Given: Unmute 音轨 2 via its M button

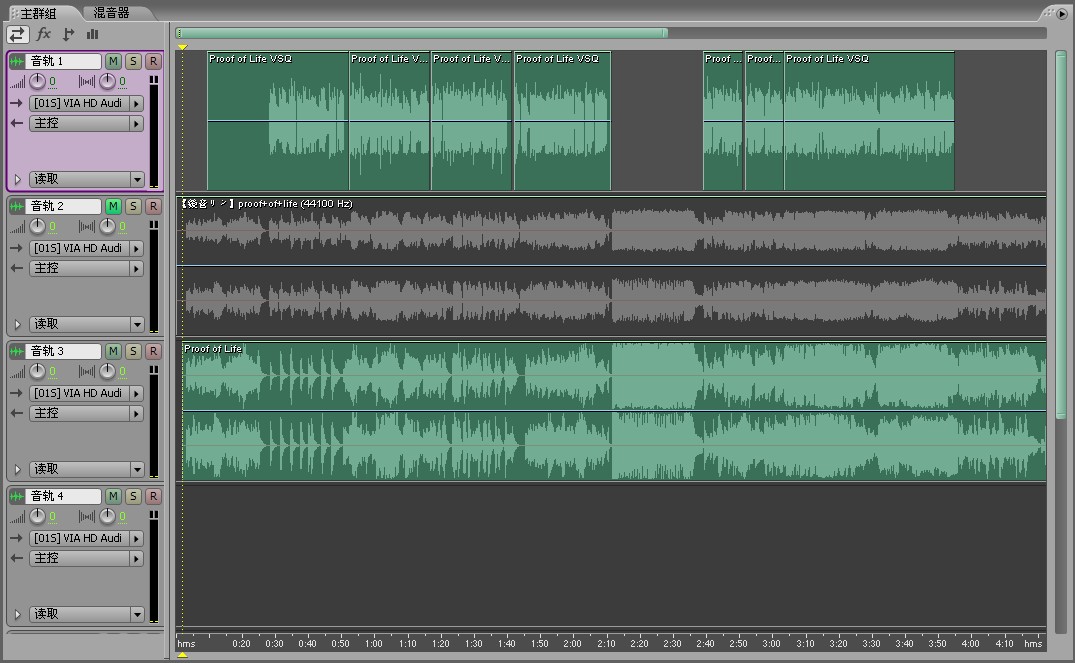Looking at the screenshot, I should tap(113, 206).
